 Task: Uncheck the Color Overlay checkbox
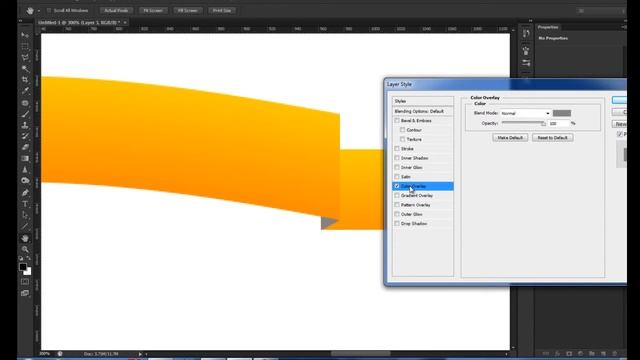coord(397,186)
